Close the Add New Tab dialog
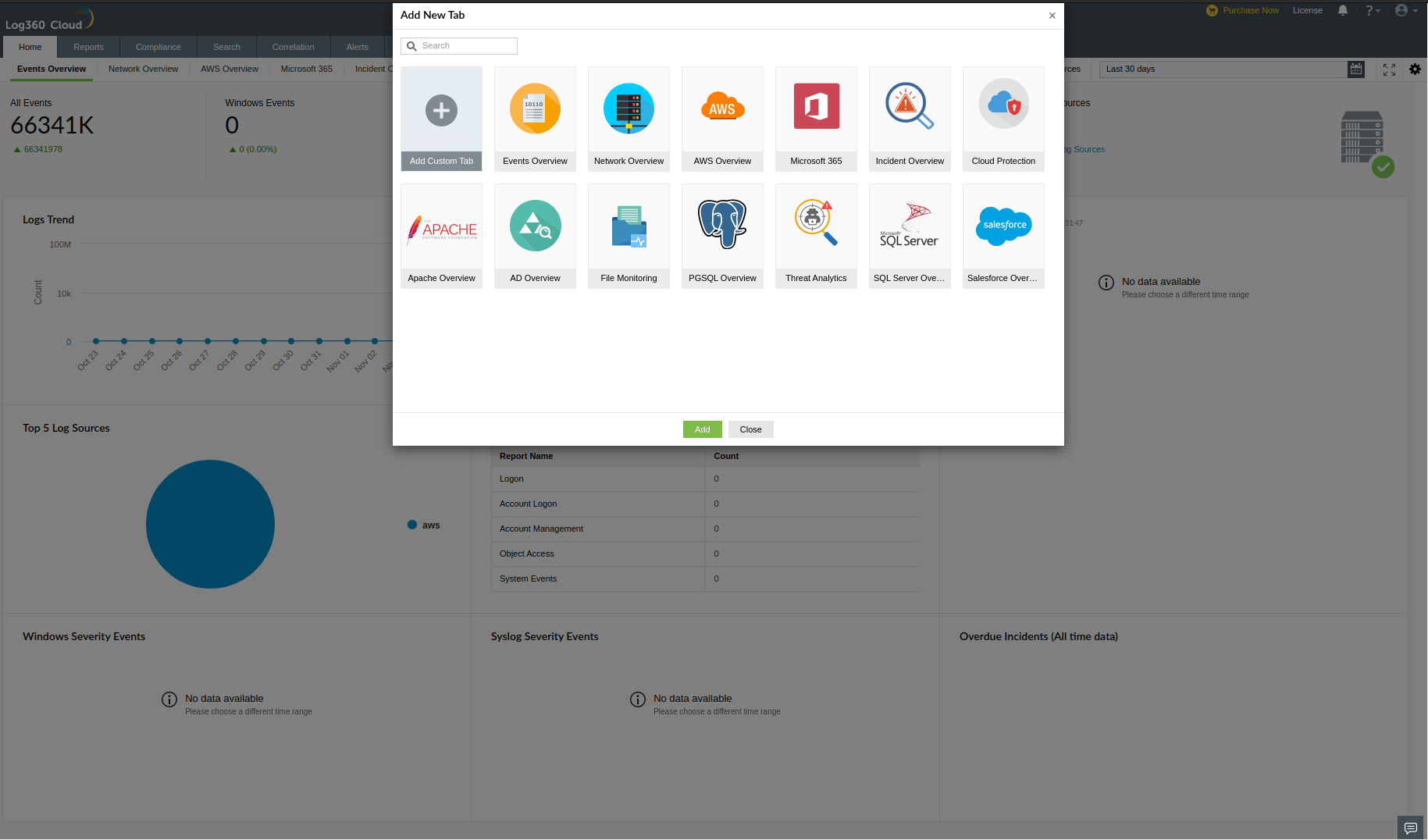 (x=1052, y=16)
